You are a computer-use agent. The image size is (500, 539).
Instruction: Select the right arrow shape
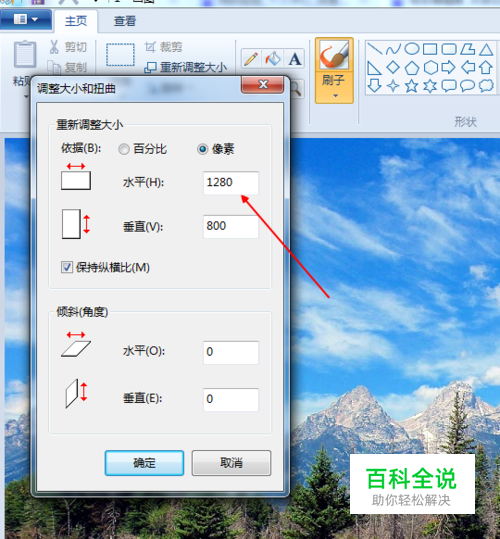[x=448, y=67]
